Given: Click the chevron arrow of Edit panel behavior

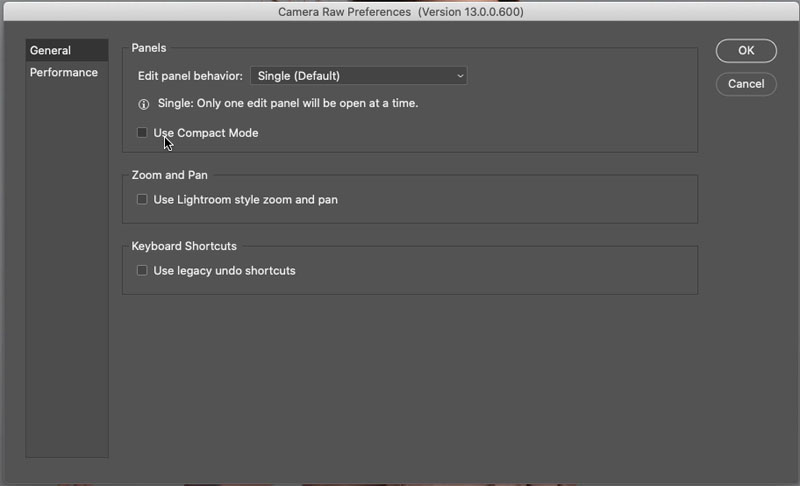Looking at the screenshot, I should 460,76.
